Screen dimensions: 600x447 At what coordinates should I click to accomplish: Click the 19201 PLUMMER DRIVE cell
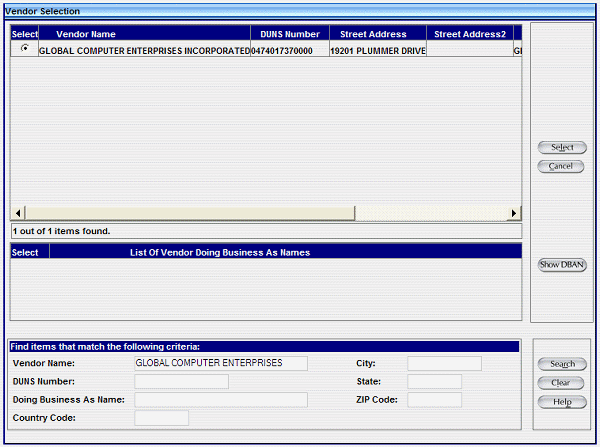(x=378, y=51)
